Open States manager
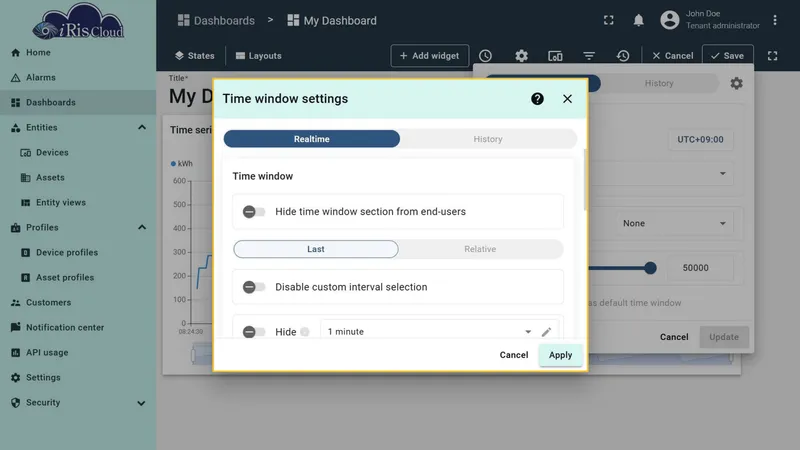 (x=194, y=56)
